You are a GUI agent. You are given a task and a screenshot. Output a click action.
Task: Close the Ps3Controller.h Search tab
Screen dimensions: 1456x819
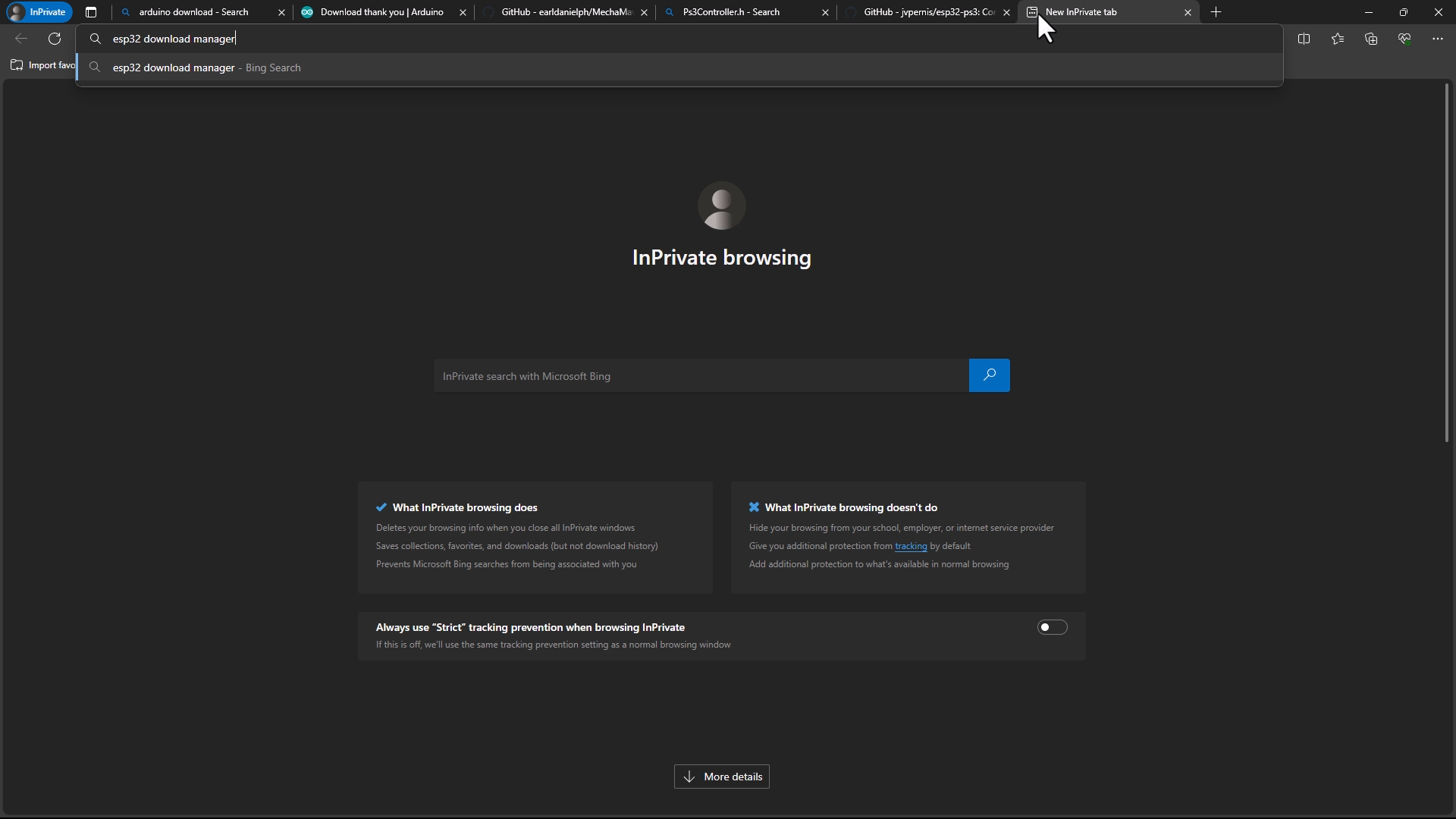click(825, 12)
